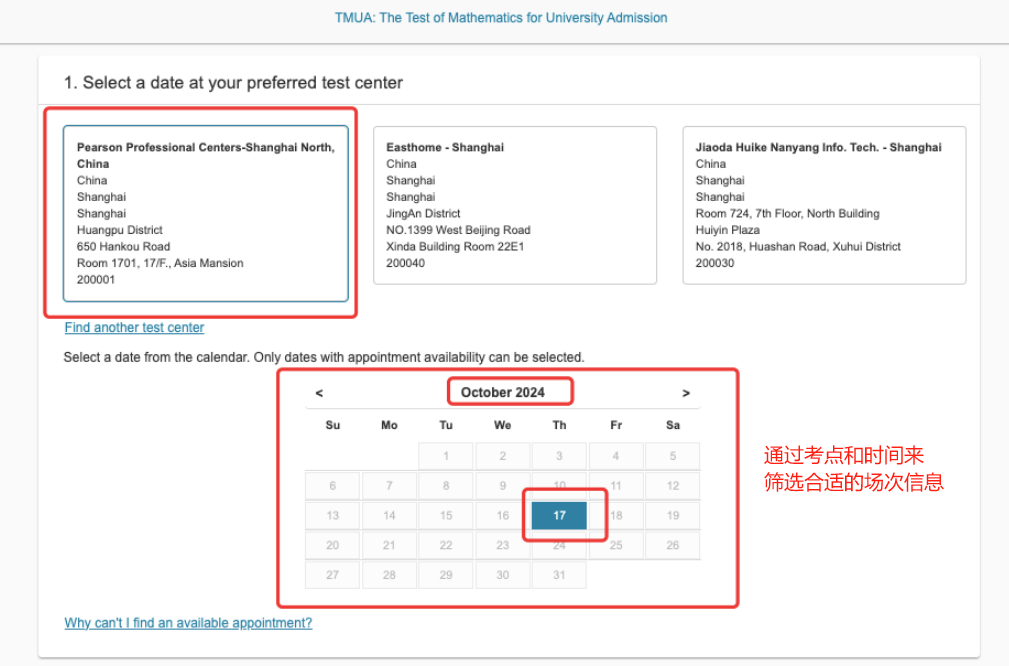The width and height of the screenshot is (1009, 666).
Task: Click calendar date 15
Action: tap(446, 515)
